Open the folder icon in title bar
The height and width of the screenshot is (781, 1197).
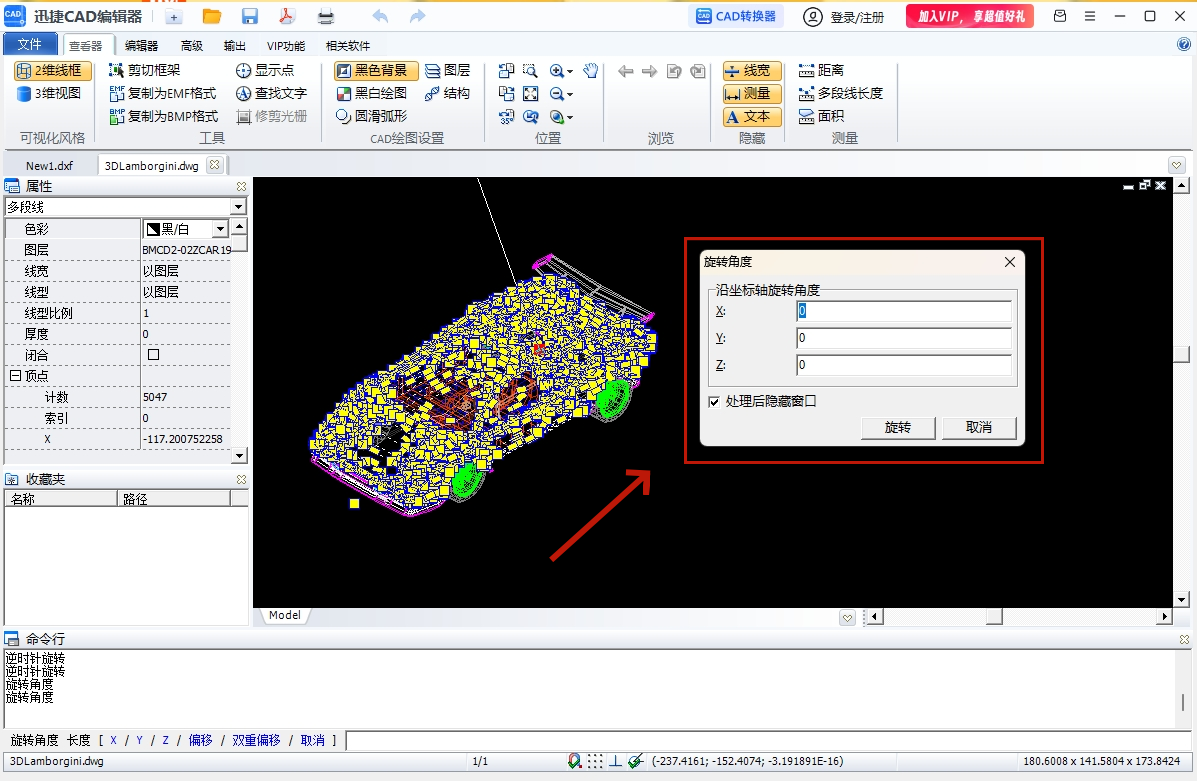point(212,16)
